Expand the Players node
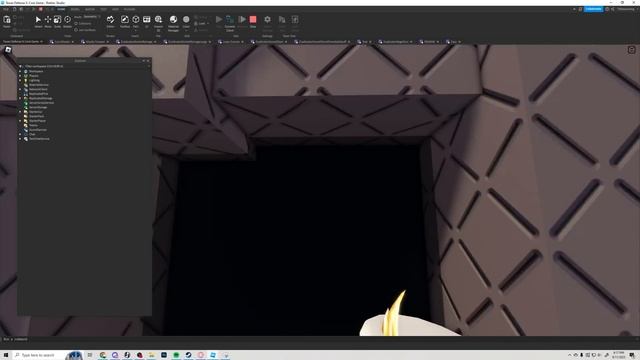This screenshot has height=360, width=640. pos(20,76)
